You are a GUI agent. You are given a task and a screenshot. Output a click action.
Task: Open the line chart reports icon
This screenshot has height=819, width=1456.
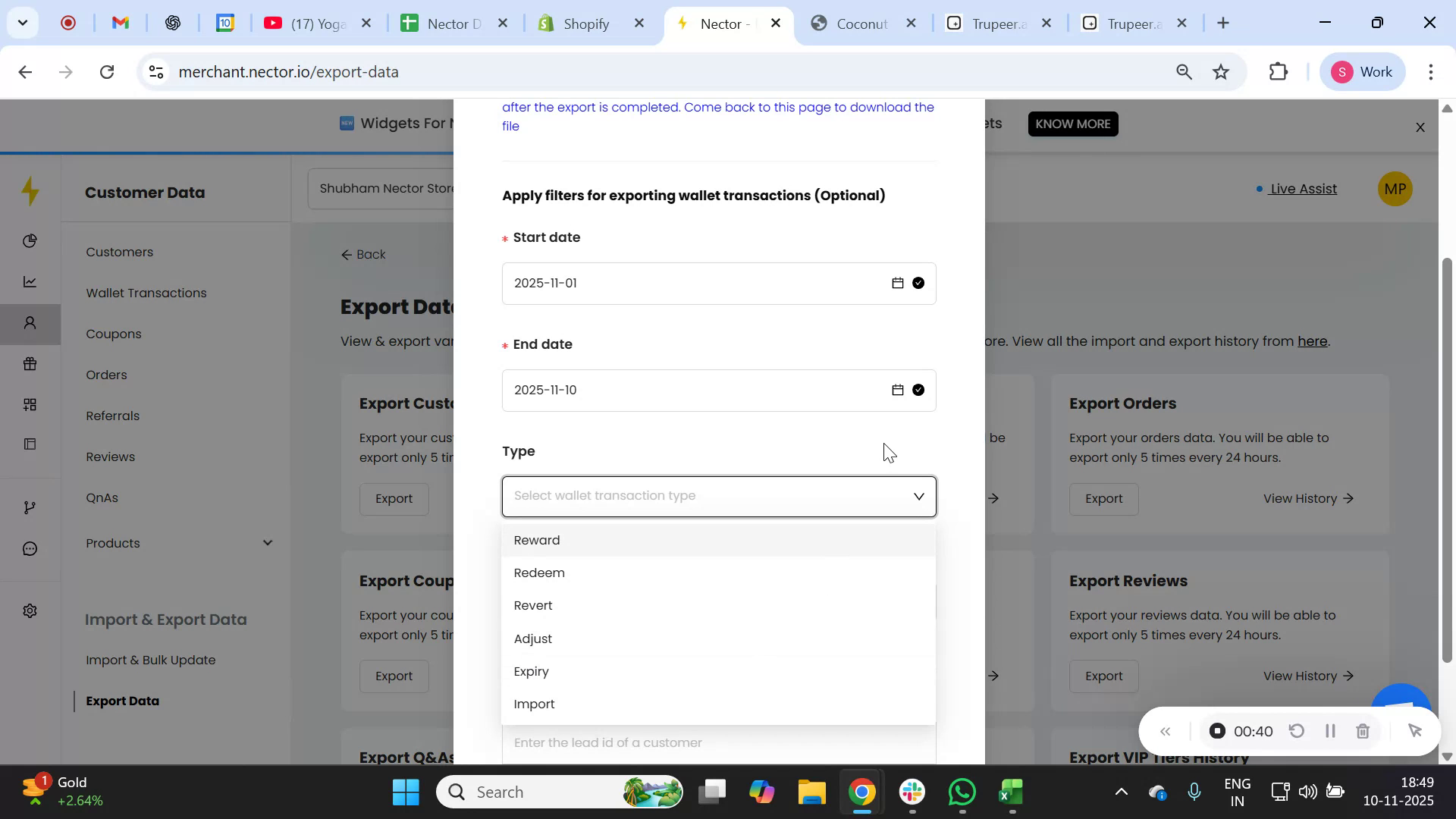30,281
